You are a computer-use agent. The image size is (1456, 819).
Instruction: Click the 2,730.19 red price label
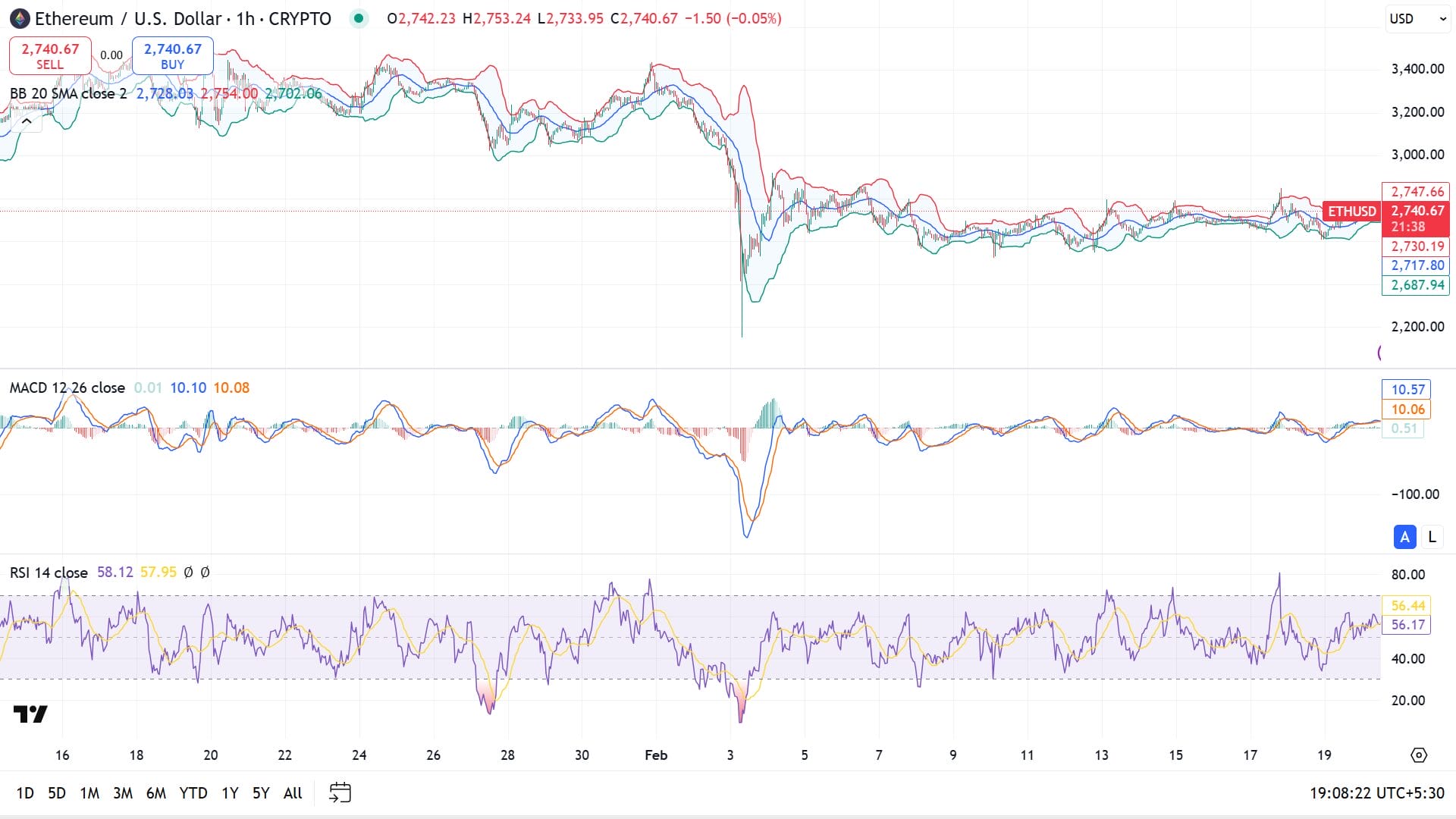(1416, 246)
